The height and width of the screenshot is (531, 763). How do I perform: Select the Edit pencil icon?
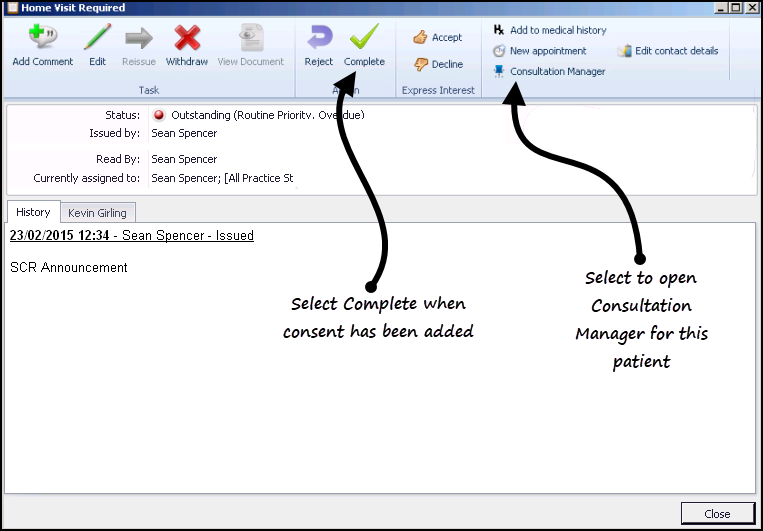pos(97,38)
